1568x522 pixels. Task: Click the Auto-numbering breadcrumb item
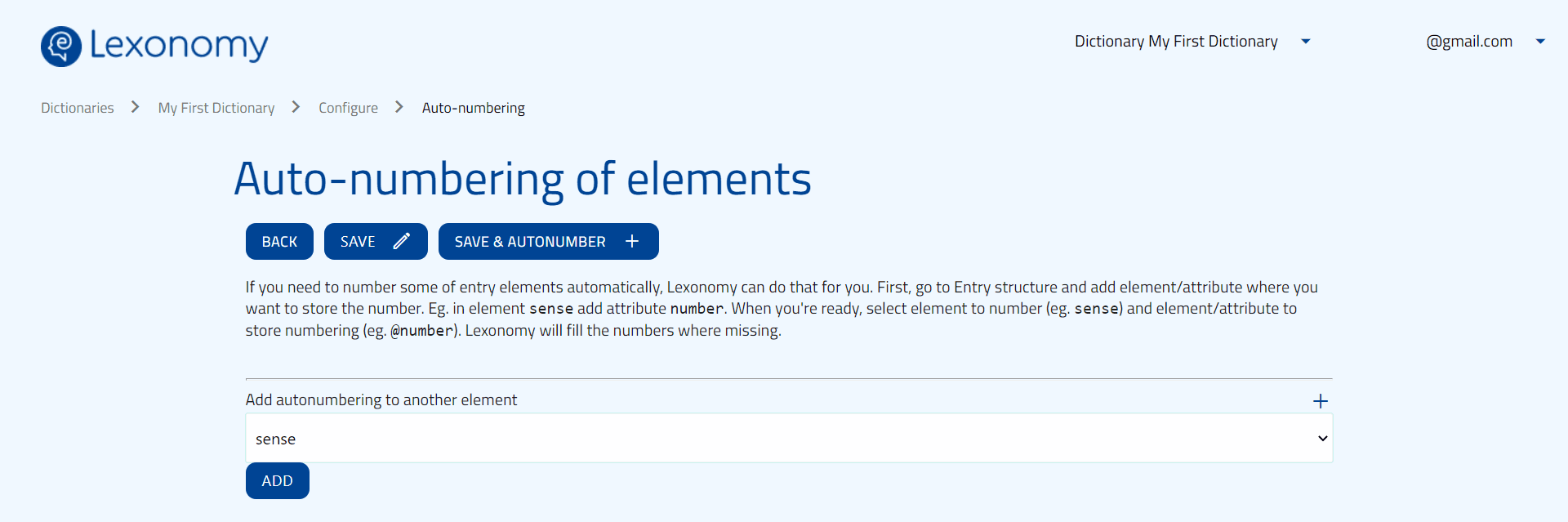coord(474,108)
